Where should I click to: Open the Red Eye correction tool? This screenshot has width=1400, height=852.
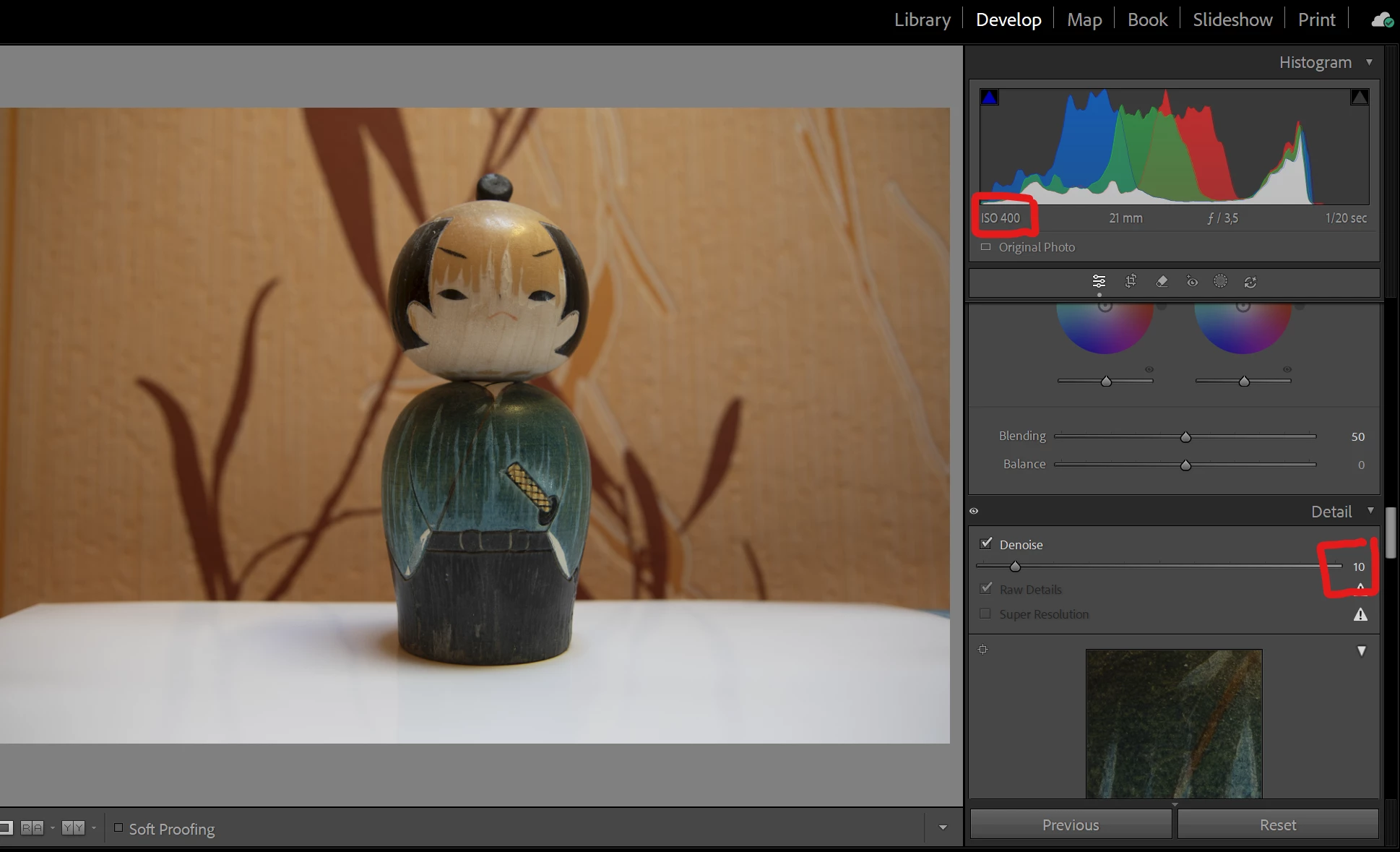click(1192, 282)
